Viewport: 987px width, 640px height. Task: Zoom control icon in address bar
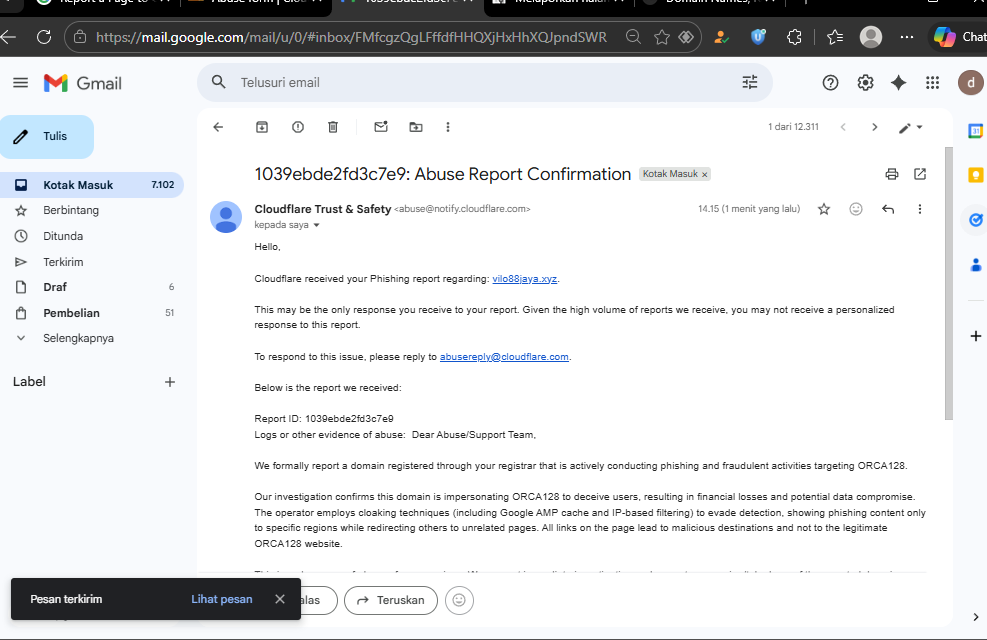pyautogui.click(x=633, y=37)
